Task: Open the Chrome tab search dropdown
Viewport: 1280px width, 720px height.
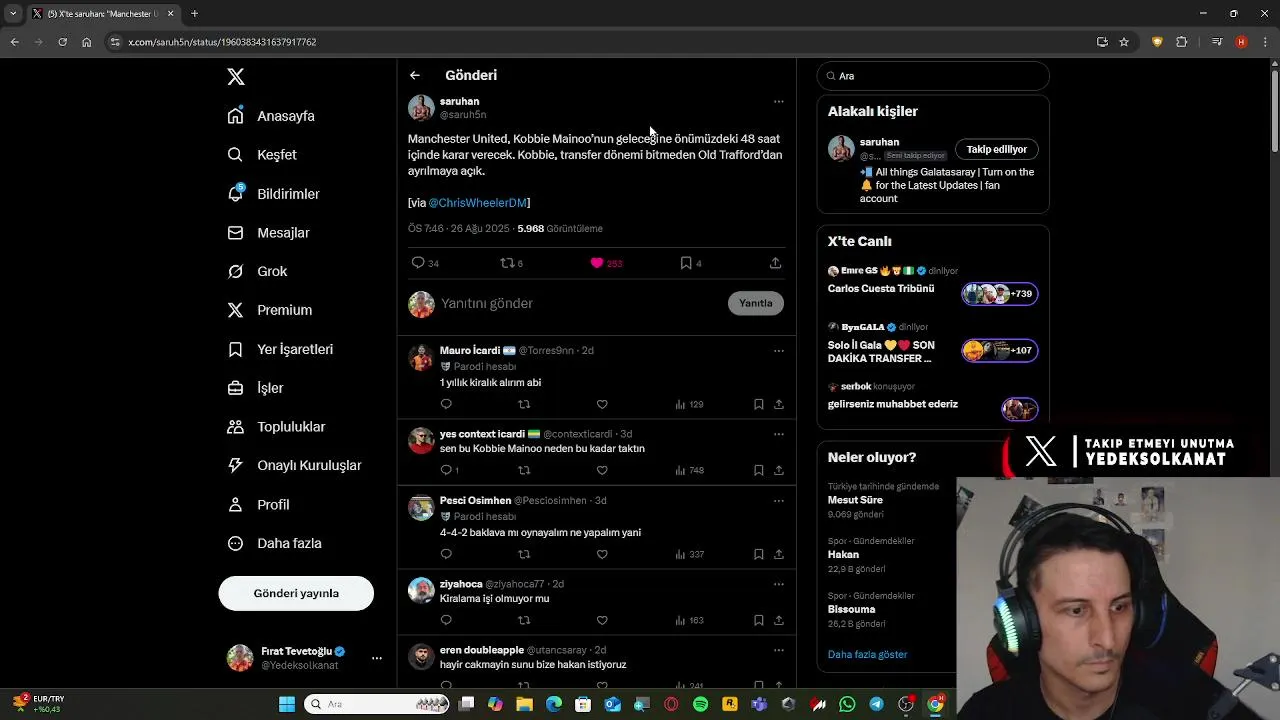Action: click(13, 14)
